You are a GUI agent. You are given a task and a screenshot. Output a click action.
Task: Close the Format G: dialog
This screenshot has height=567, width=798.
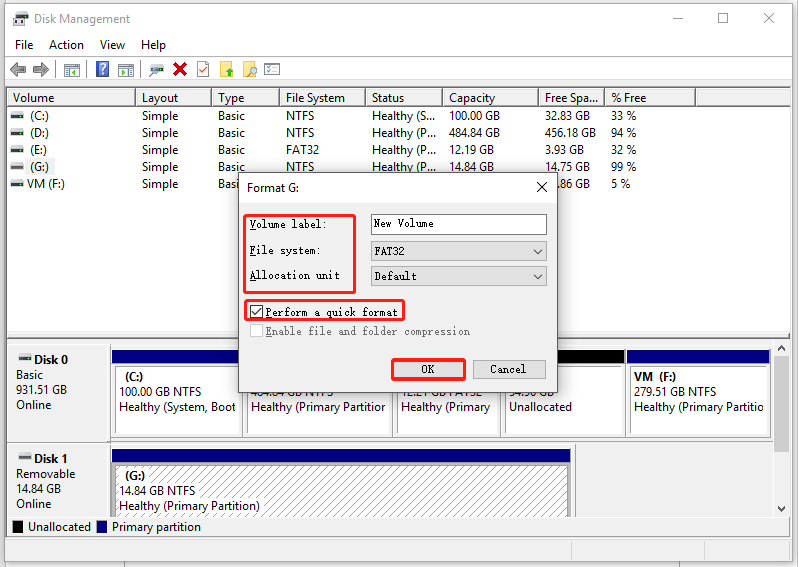(542, 187)
